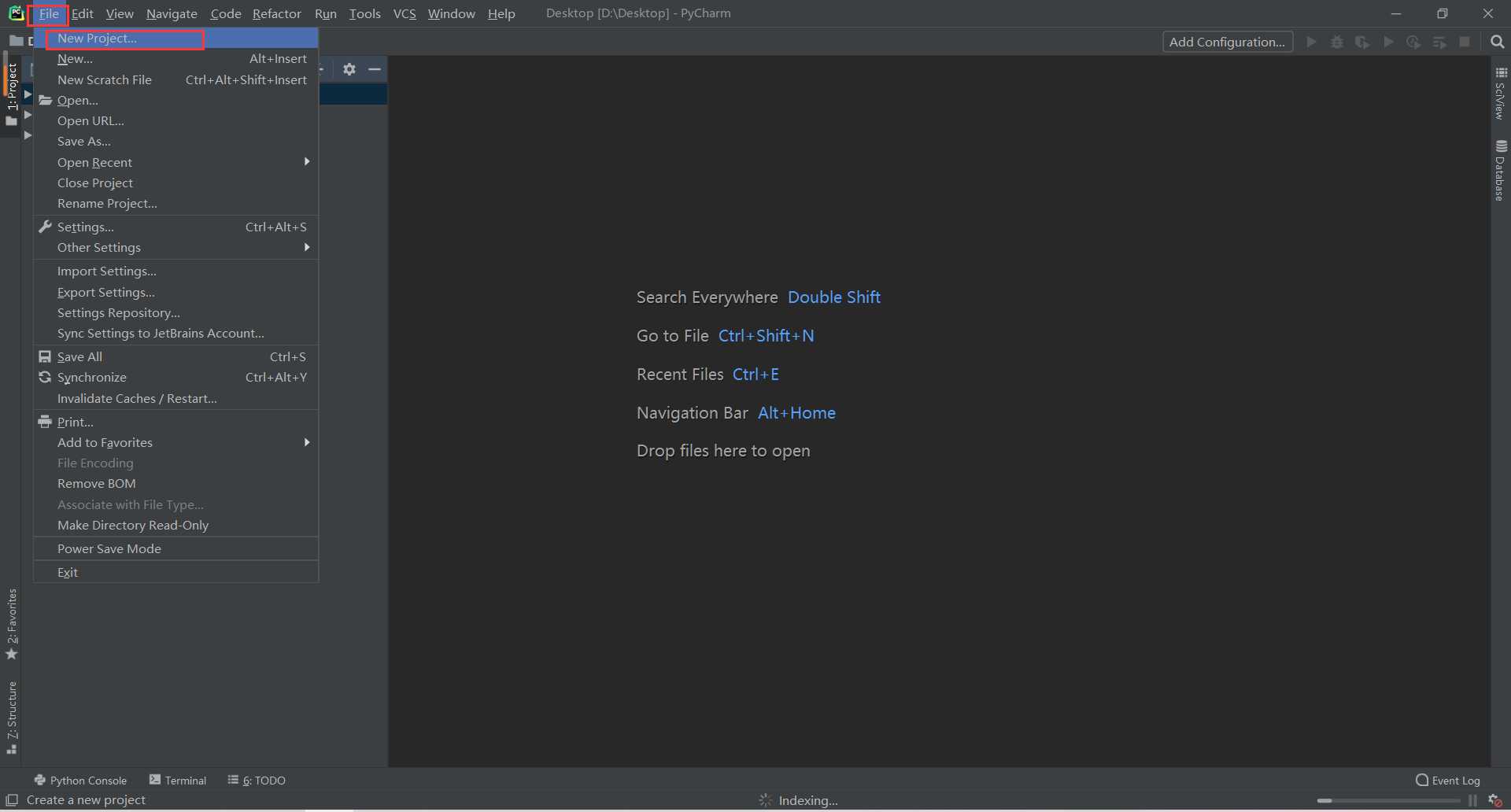1511x812 pixels.
Task: Open the 7: Structure side tab
Action: (x=11, y=718)
